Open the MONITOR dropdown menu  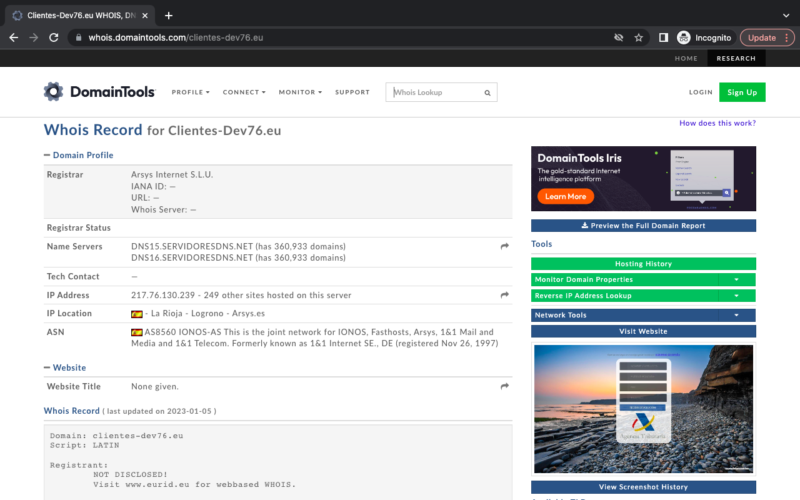pyautogui.click(x=300, y=92)
